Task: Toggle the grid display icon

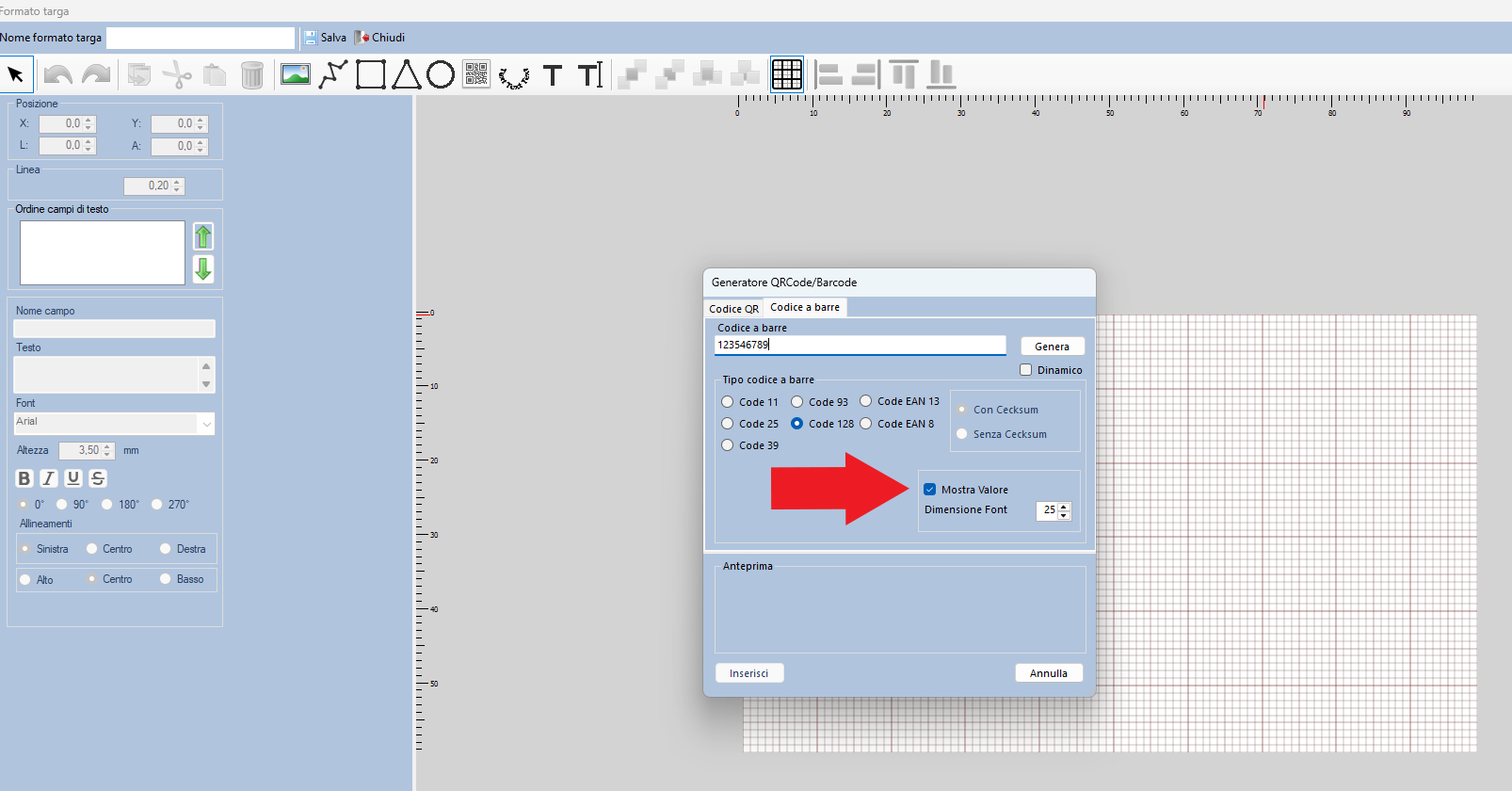Action: coord(786,74)
